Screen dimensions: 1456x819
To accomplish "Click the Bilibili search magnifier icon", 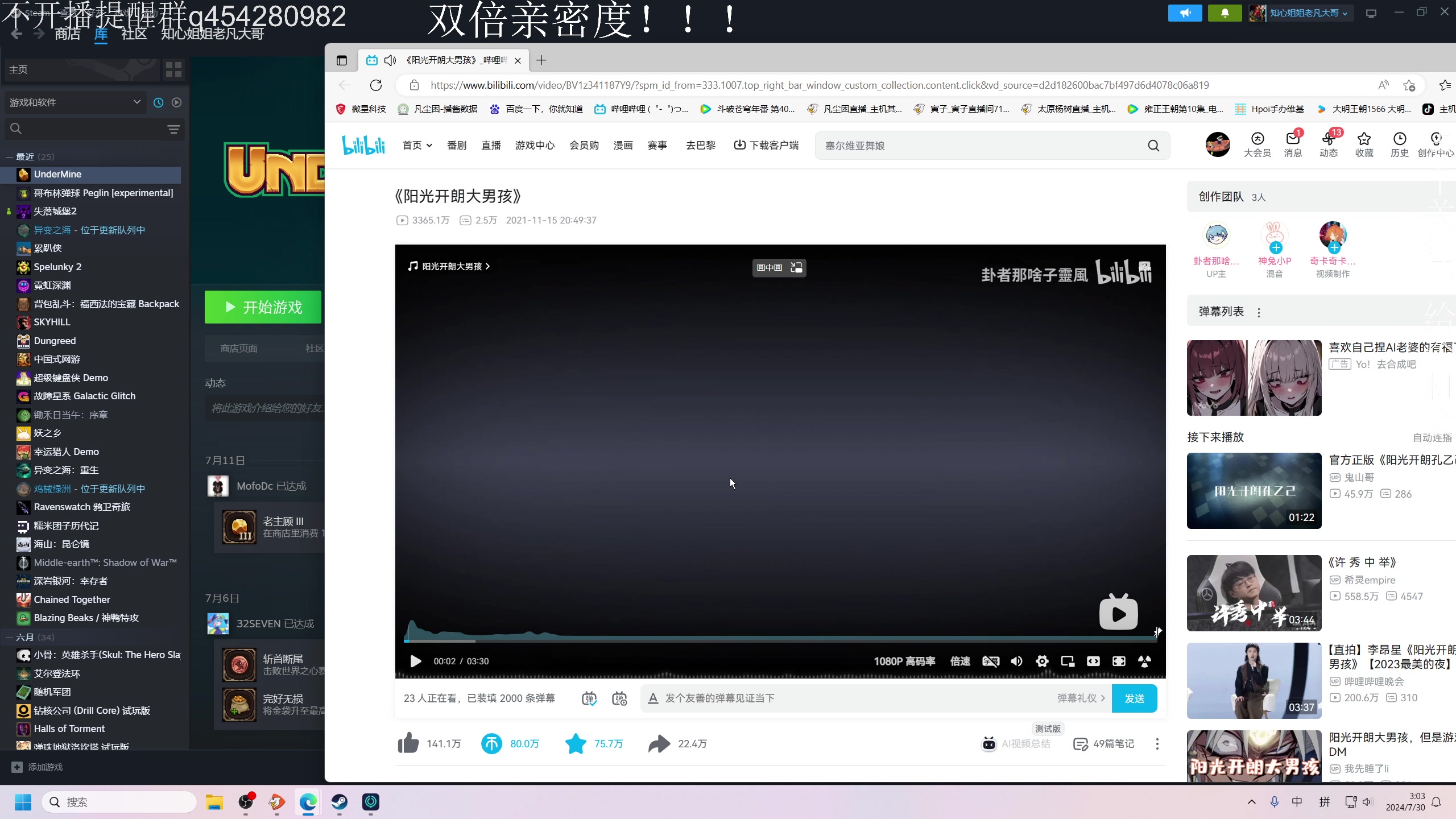I will pyautogui.click(x=1153, y=146).
